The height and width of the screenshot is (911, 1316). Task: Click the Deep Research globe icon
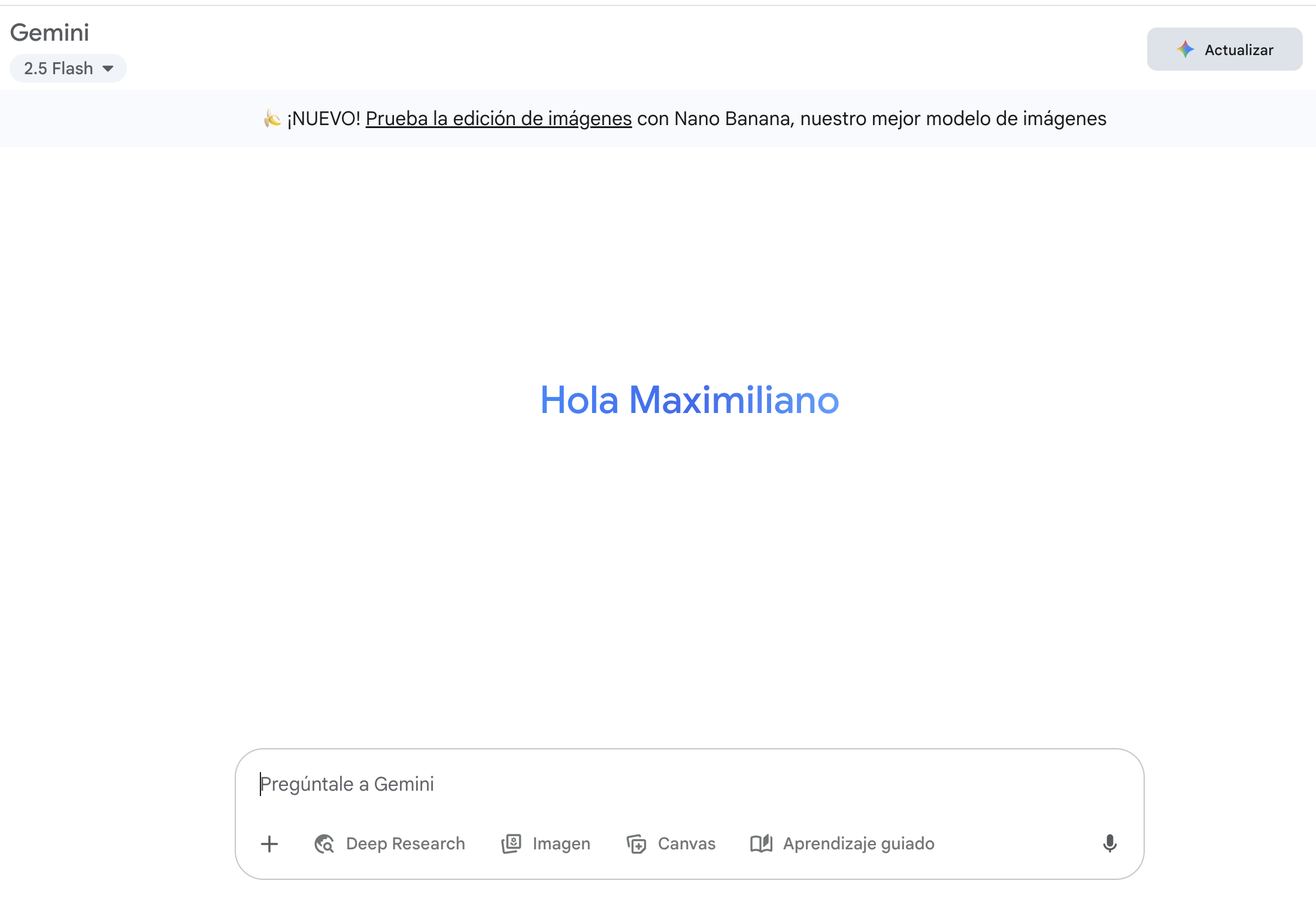(x=324, y=844)
